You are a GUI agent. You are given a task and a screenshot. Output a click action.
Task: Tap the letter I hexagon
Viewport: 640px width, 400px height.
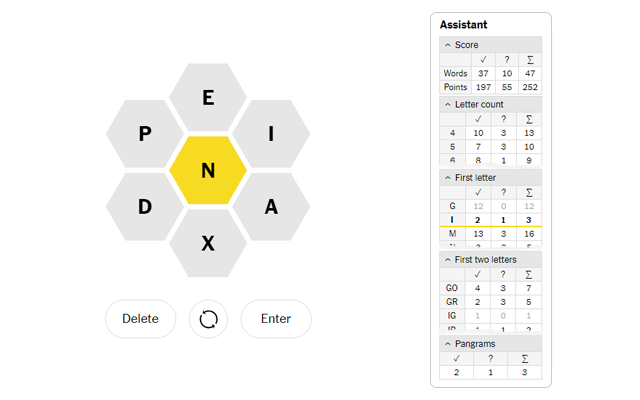click(x=271, y=133)
